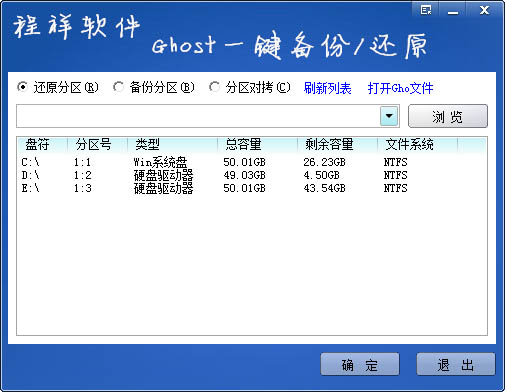Sort by the 类型 column header

point(173,144)
